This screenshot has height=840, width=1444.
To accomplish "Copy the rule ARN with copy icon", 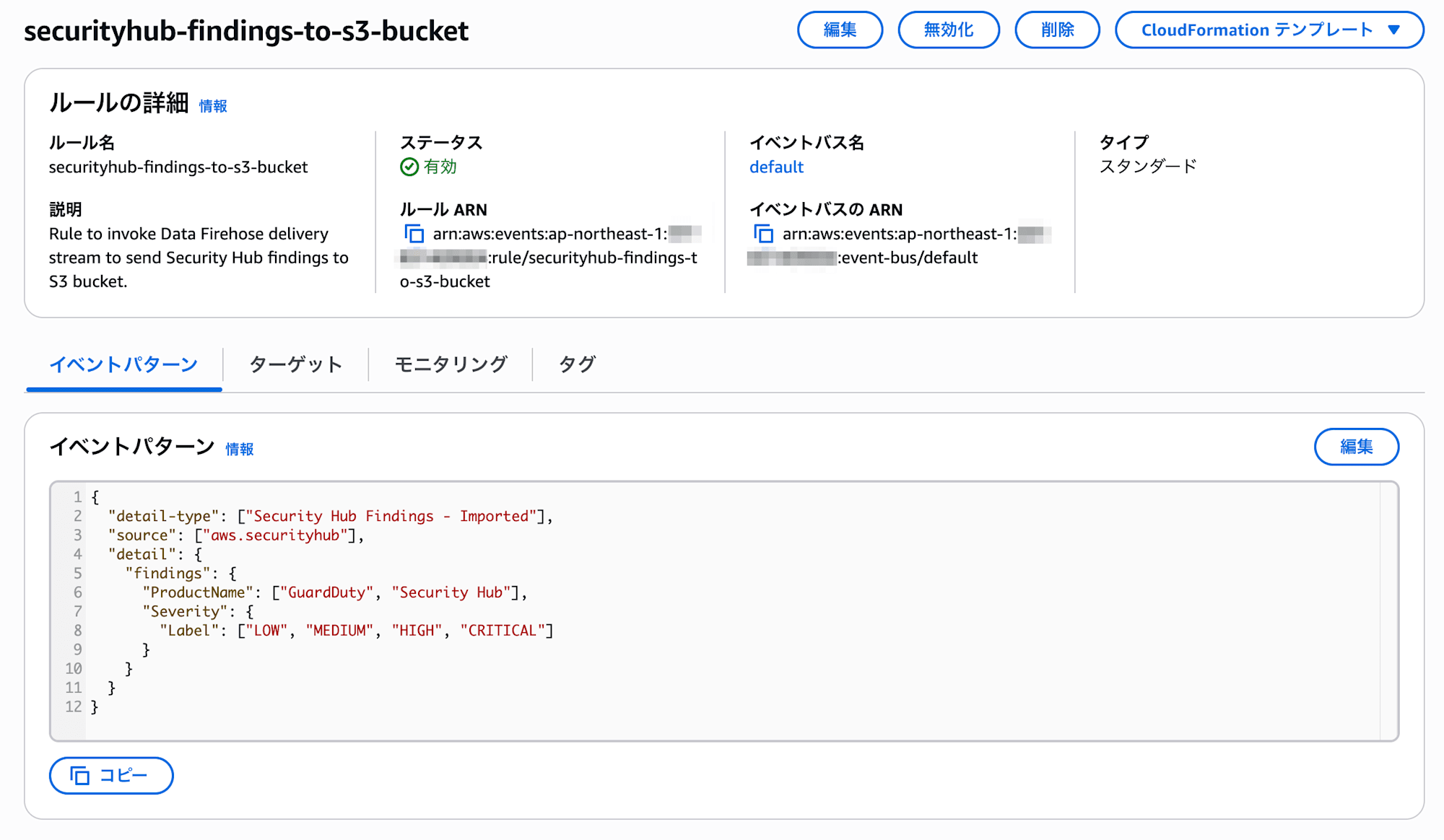I will coord(414,234).
